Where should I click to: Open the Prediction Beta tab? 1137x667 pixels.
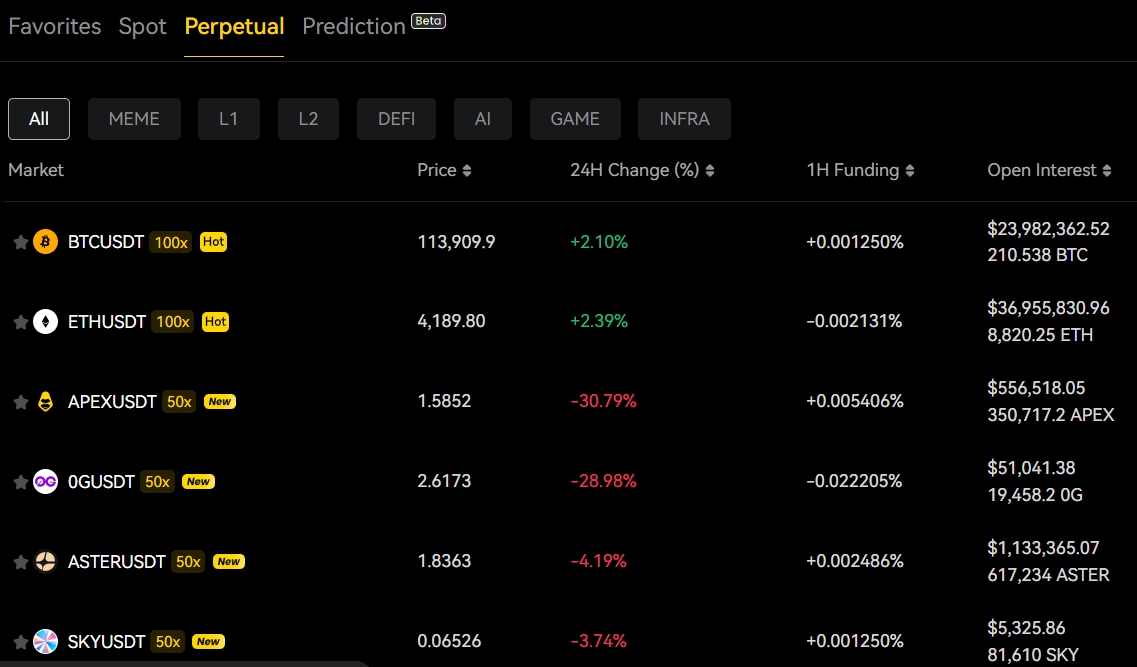click(354, 26)
